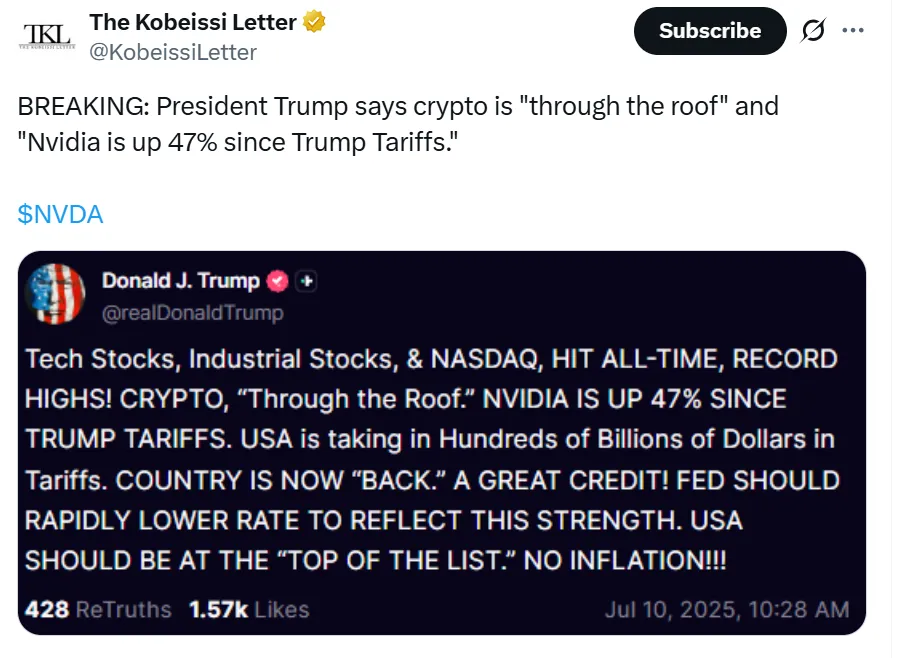Screen dimensions: 901x658
Task: Click the 428 ReTruths count
Action: coord(98,609)
